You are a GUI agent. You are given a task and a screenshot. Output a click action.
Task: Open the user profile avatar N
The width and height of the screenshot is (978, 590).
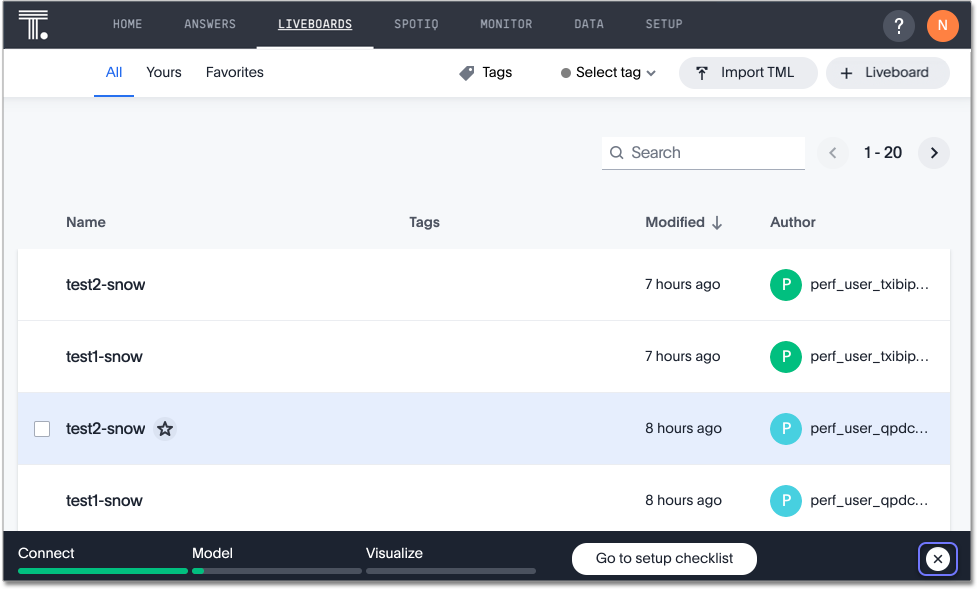click(942, 25)
